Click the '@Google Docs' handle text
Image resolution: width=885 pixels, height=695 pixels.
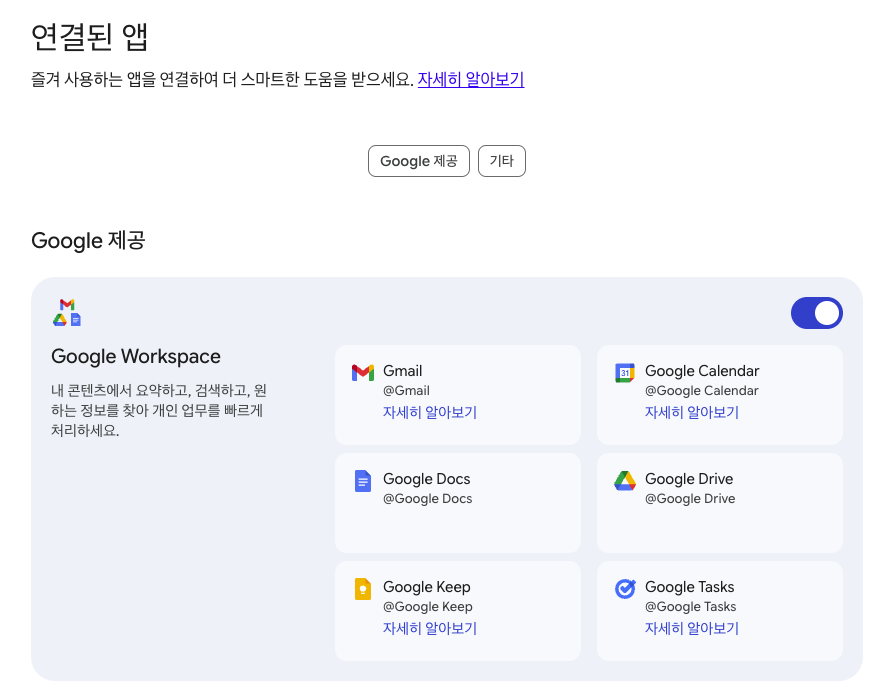[427, 499]
